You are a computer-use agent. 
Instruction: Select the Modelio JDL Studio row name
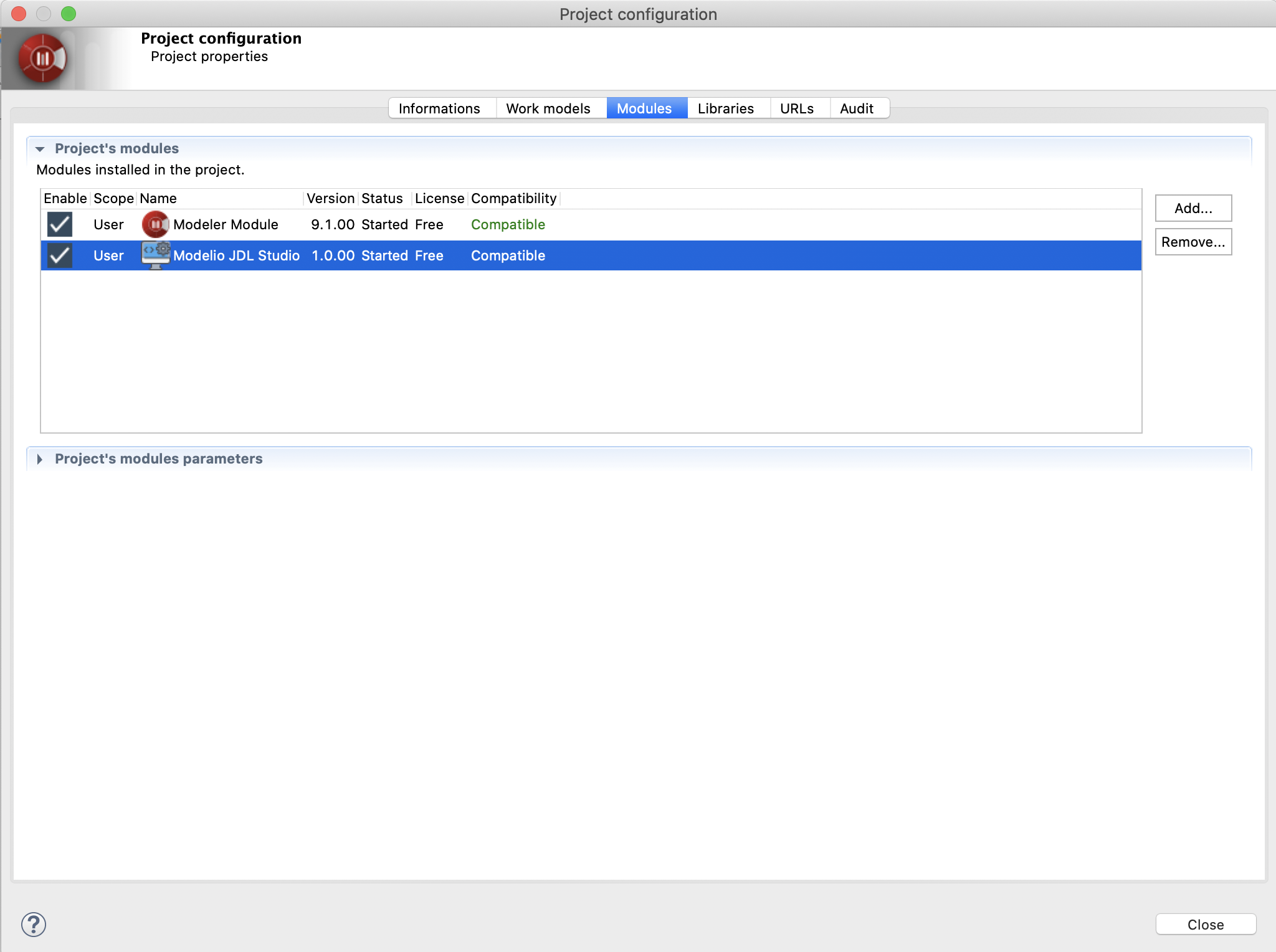(236, 256)
